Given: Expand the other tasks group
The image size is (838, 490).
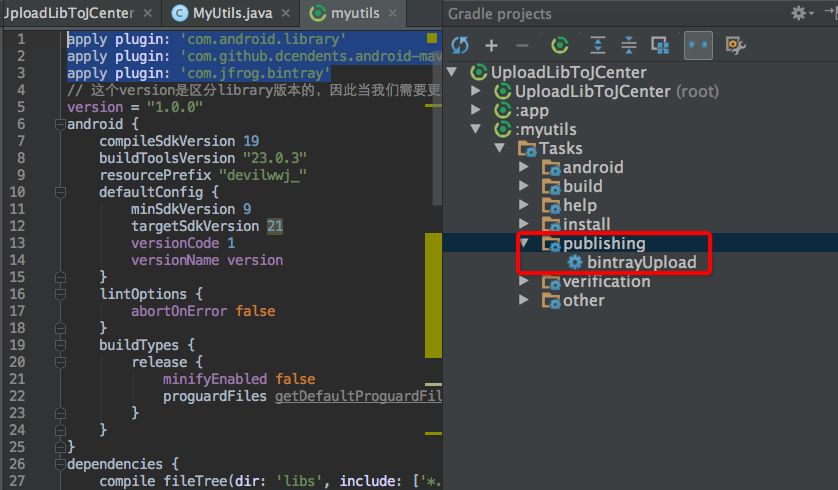Looking at the screenshot, I should (524, 300).
